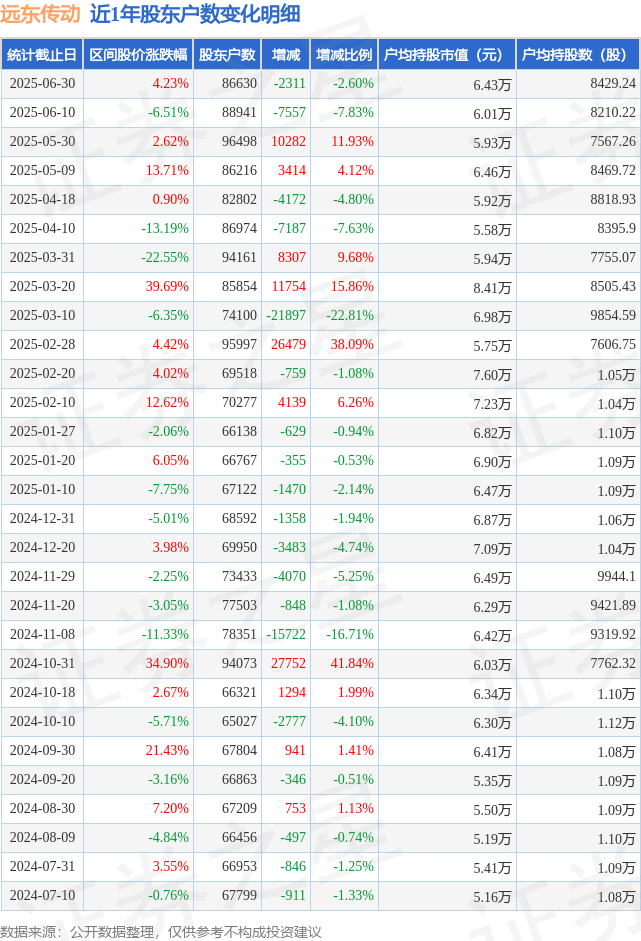Select the 9854.59 average shares cell

coord(612,315)
